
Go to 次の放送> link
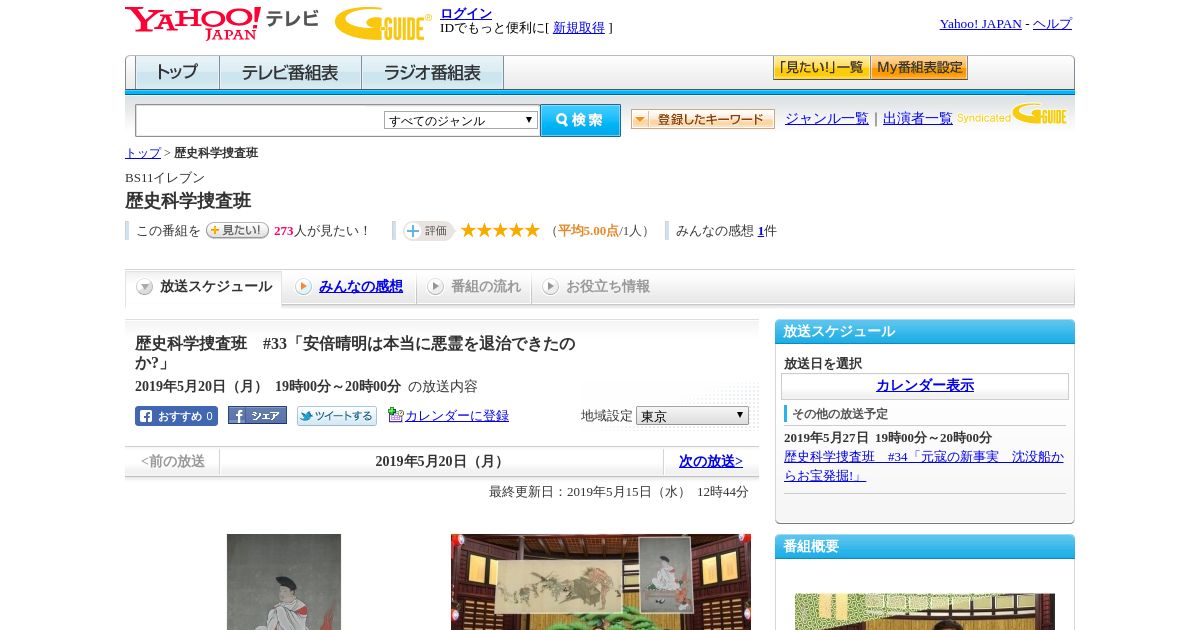tap(711, 461)
